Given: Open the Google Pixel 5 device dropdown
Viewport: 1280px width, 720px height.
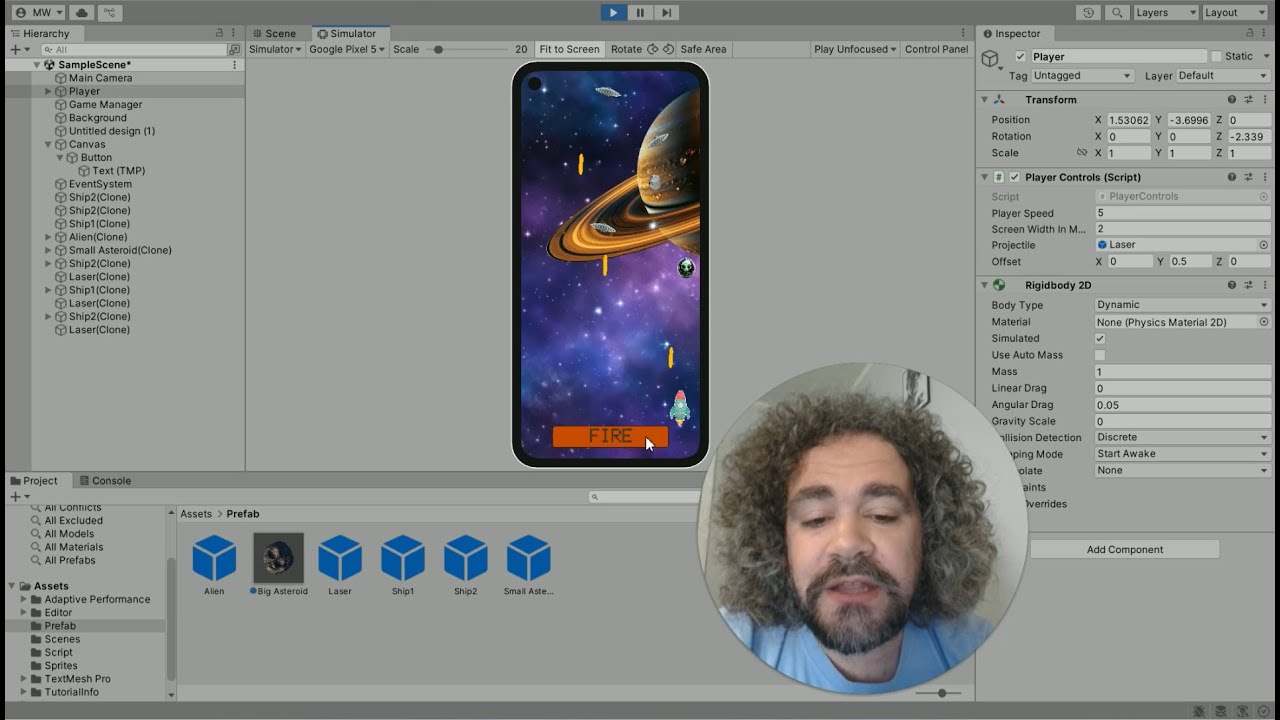Looking at the screenshot, I should [347, 49].
